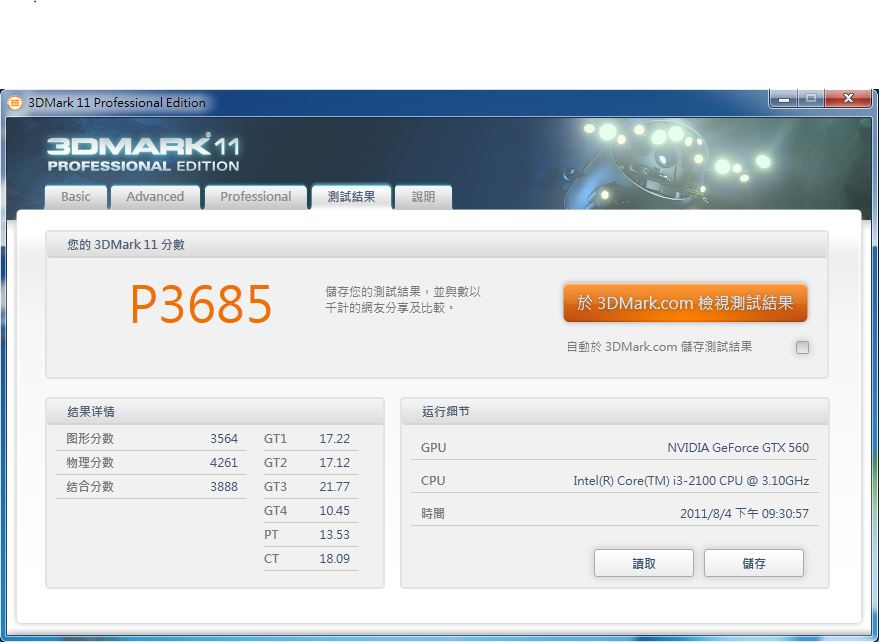The width and height of the screenshot is (879, 642).
Task: Click the graphics score value 3564
Action: pyautogui.click(x=224, y=439)
